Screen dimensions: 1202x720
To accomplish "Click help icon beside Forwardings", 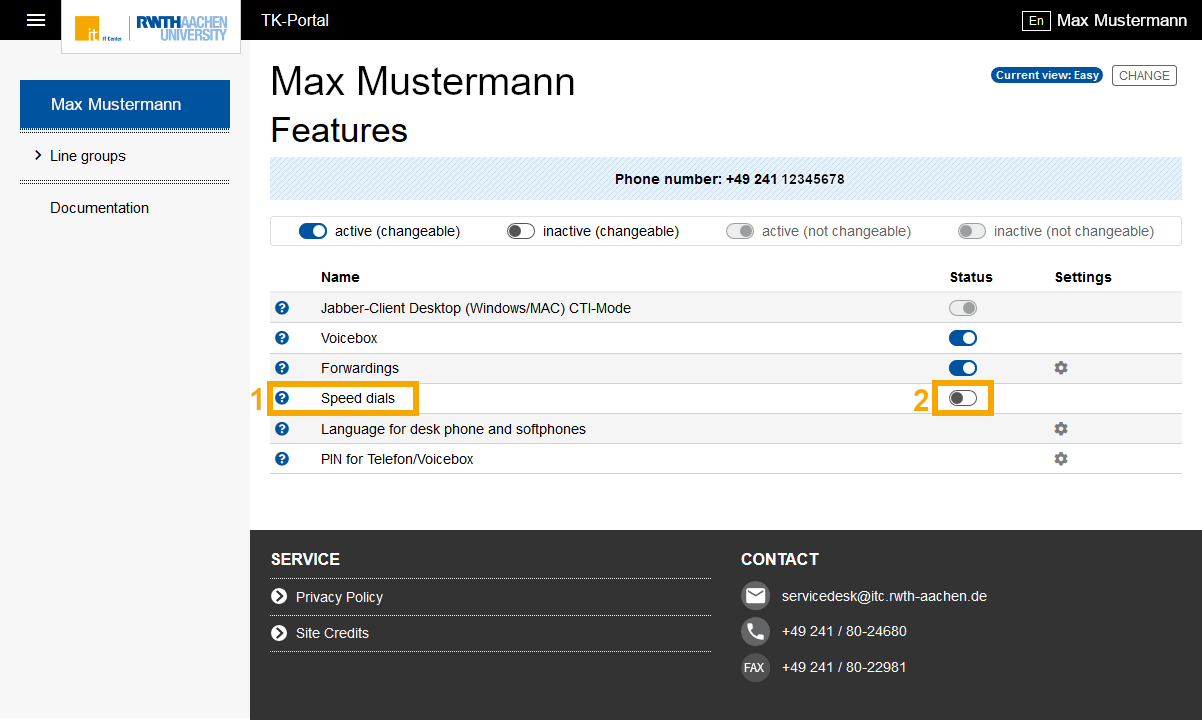I will coord(282,368).
